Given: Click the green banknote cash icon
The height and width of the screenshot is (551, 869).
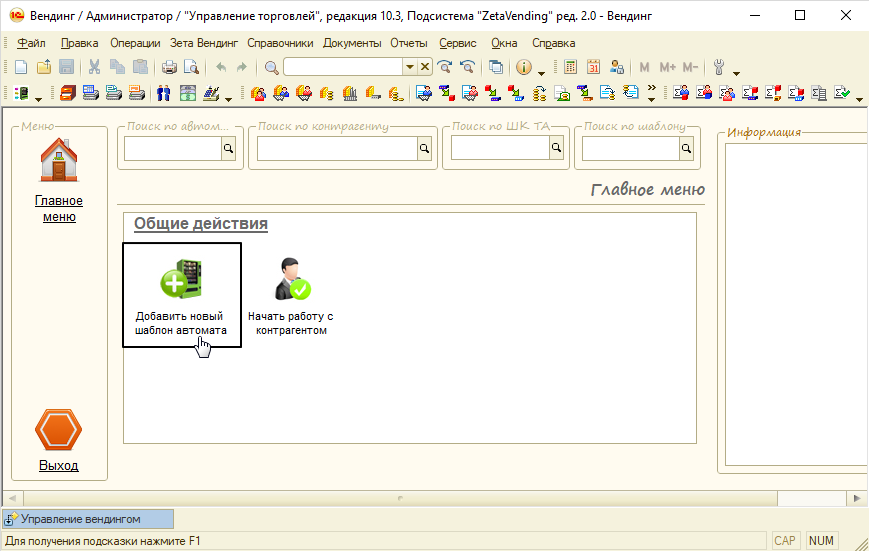Looking at the screenshot, I should 188,93.
